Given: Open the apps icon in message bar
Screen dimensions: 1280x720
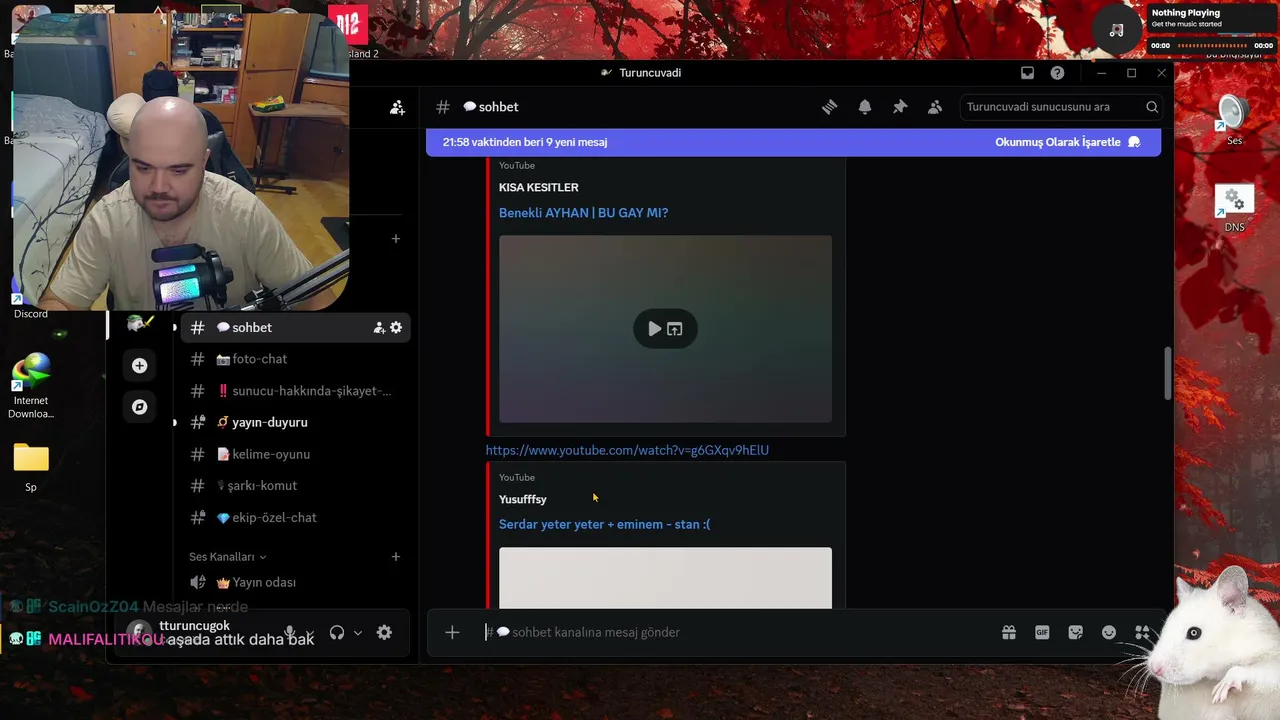Looking at the screenshot, I should tap(1142, 632).
